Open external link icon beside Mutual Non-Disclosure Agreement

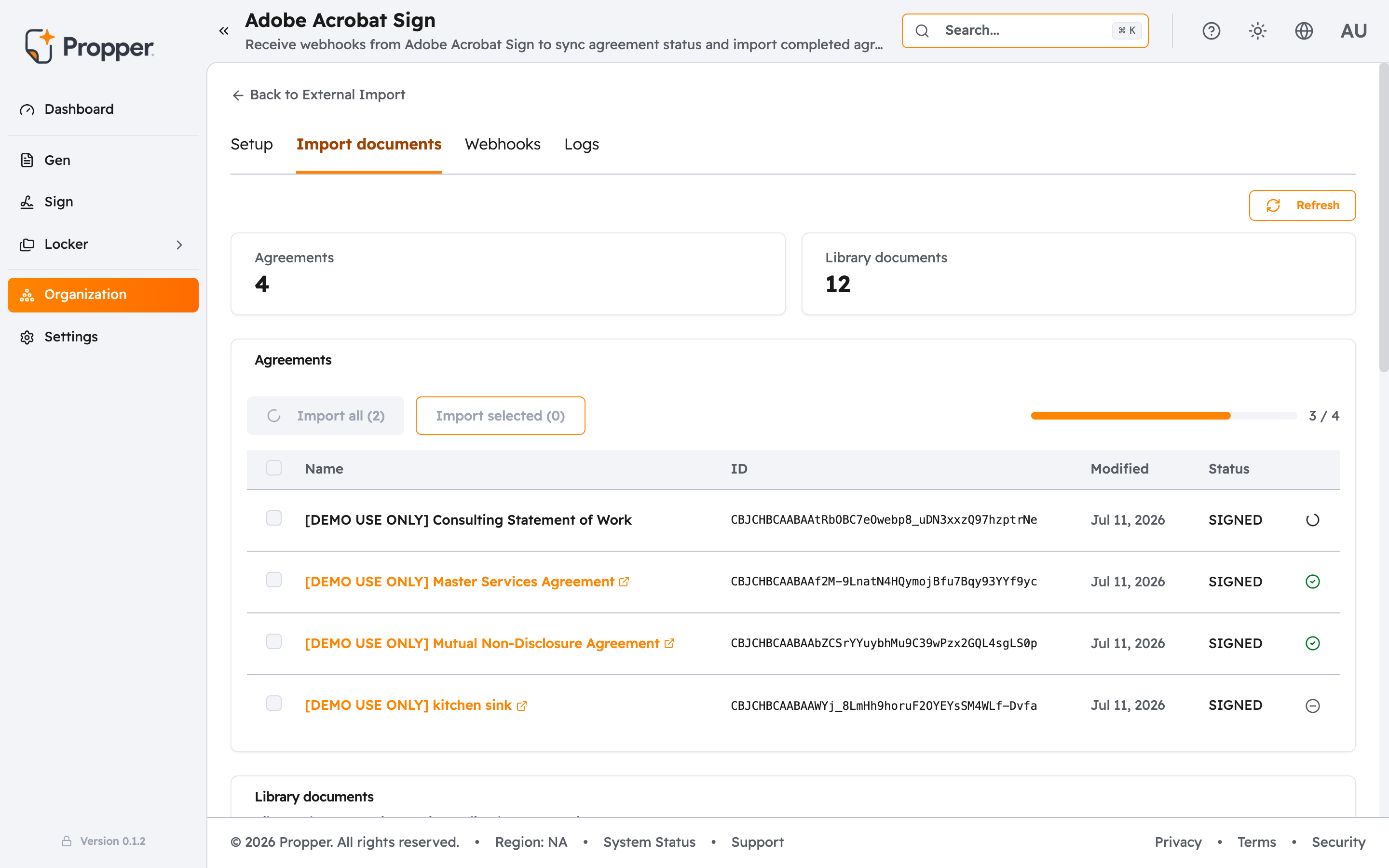pyautogui.click(x=669, y=644)
